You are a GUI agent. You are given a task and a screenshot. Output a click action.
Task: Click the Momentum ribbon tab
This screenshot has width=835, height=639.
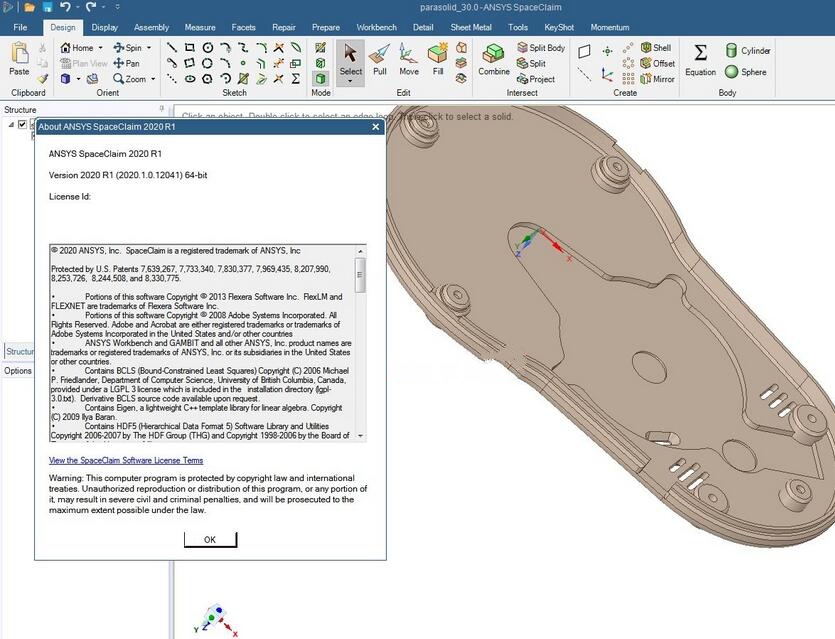[610, 27]
